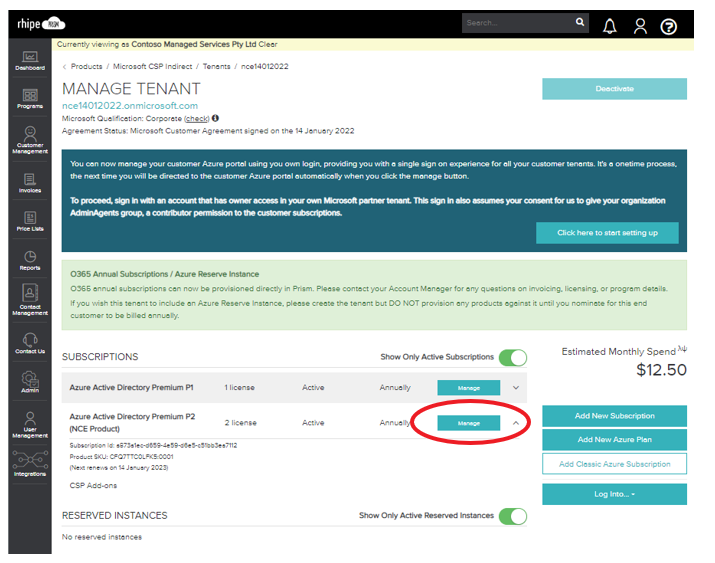The width and height of the screenshot is (715, 563).
Task: Click Add New Subscription
Action: 614,416
